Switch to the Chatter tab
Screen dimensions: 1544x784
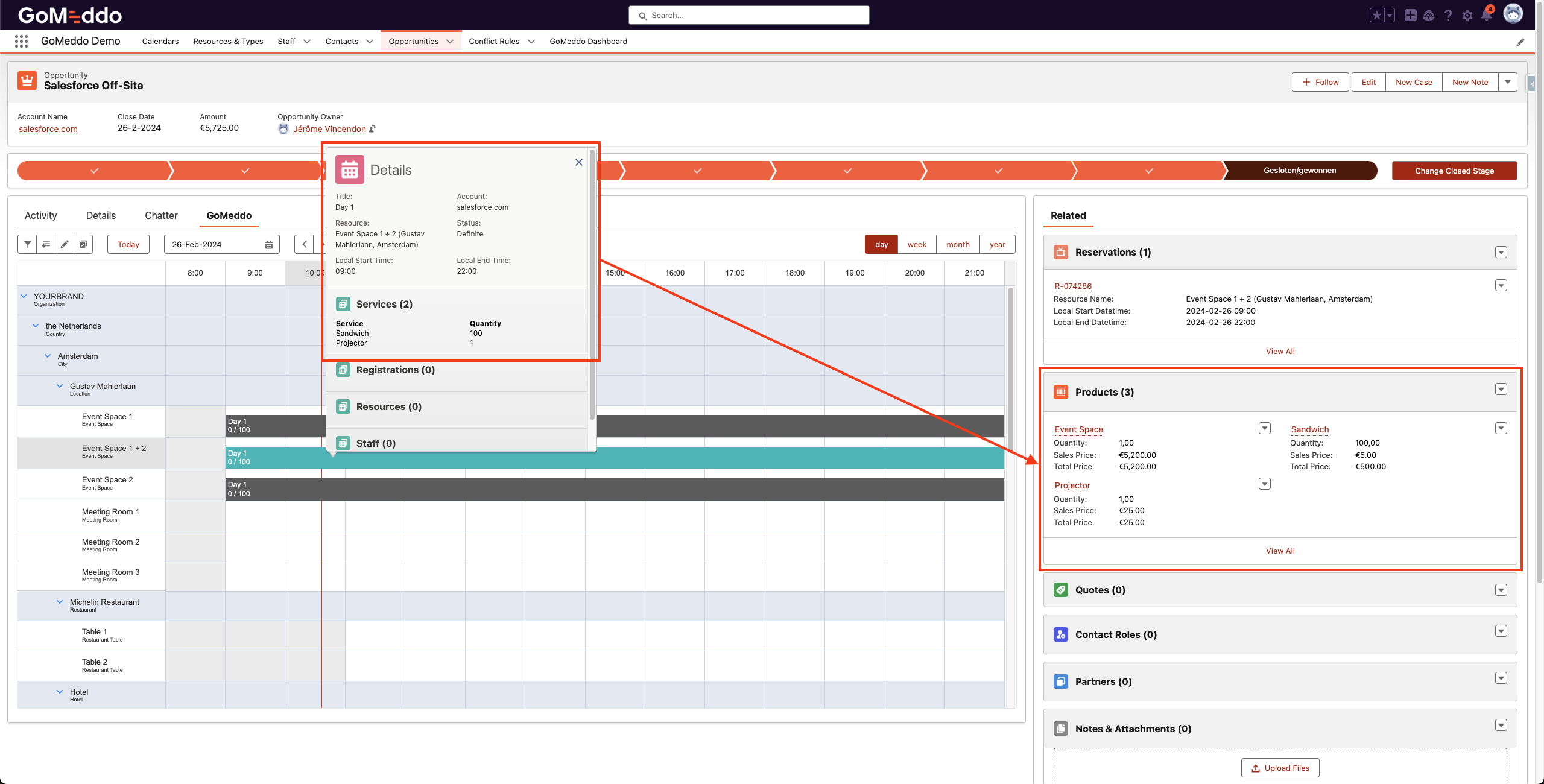click(x=160, y=215)
